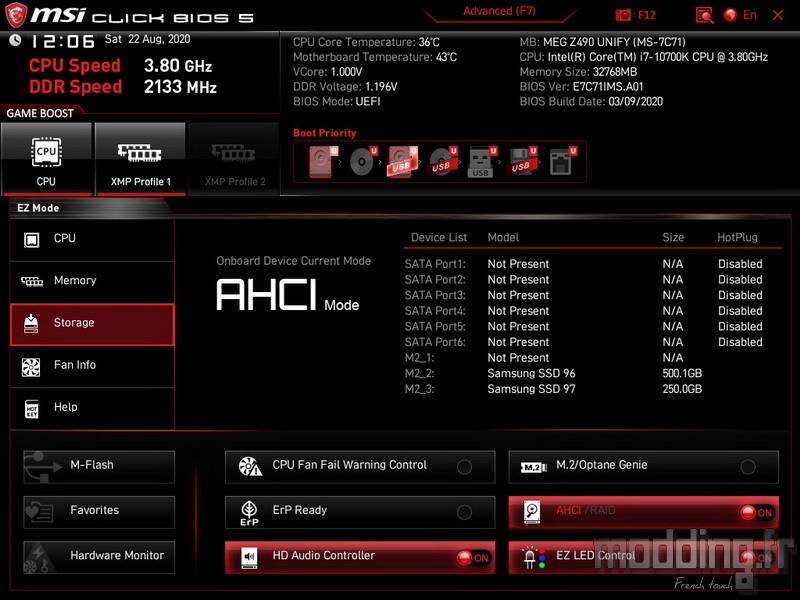Click the Storage drive sidebar icon

pyautogui.click(x=31, y=323)
